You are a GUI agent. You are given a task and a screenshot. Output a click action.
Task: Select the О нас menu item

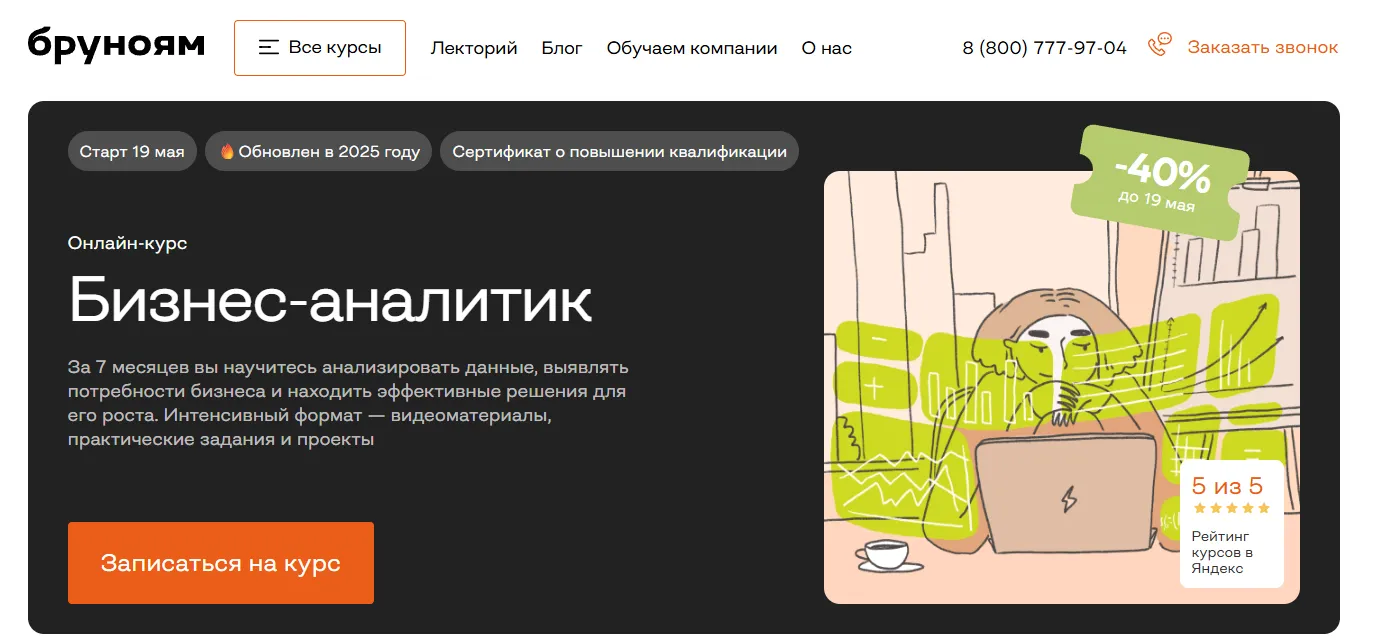pyautogui.click(x=827, y=48)
